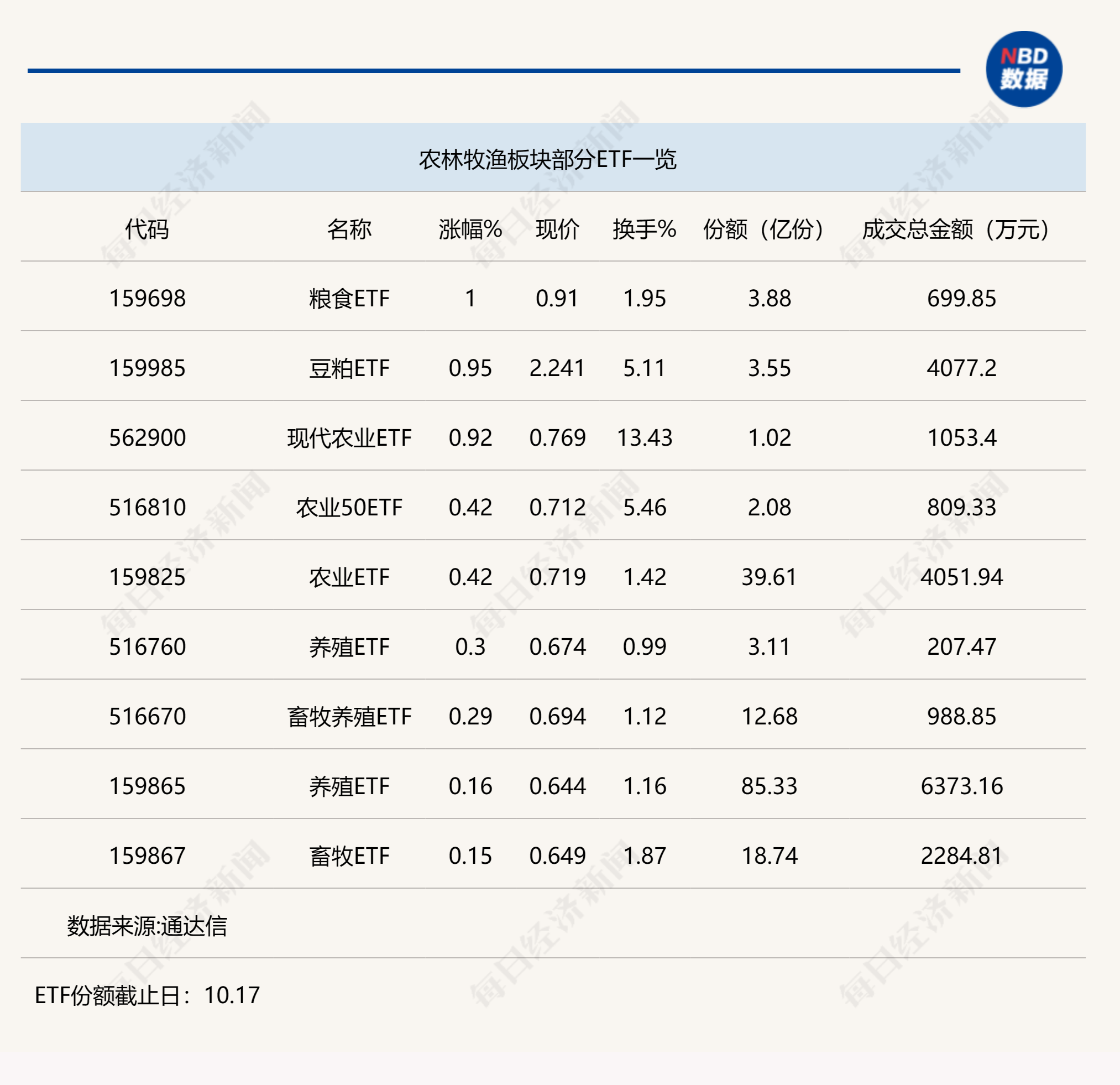
Task: Click the 名称 column header
Action: [x=349, y=229]
